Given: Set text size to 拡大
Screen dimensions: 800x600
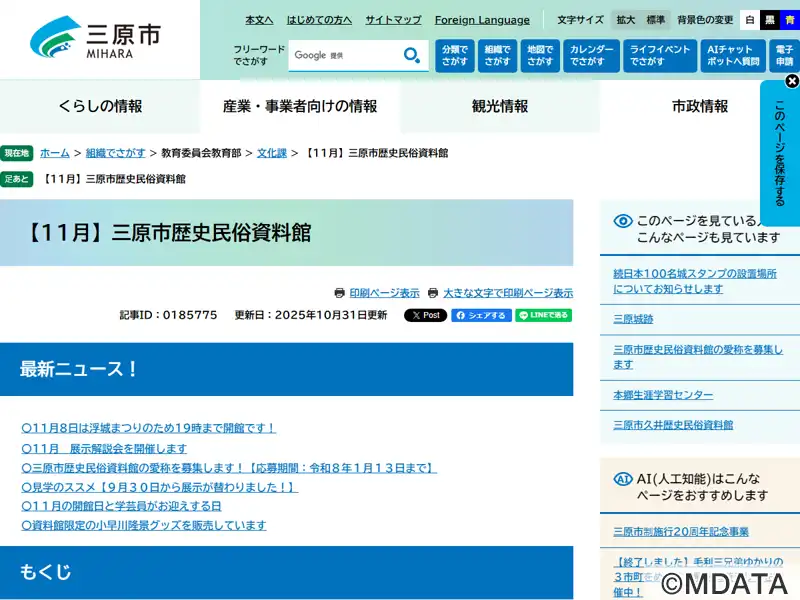Looking at the screenshot, I should click(x=626, y=20).
